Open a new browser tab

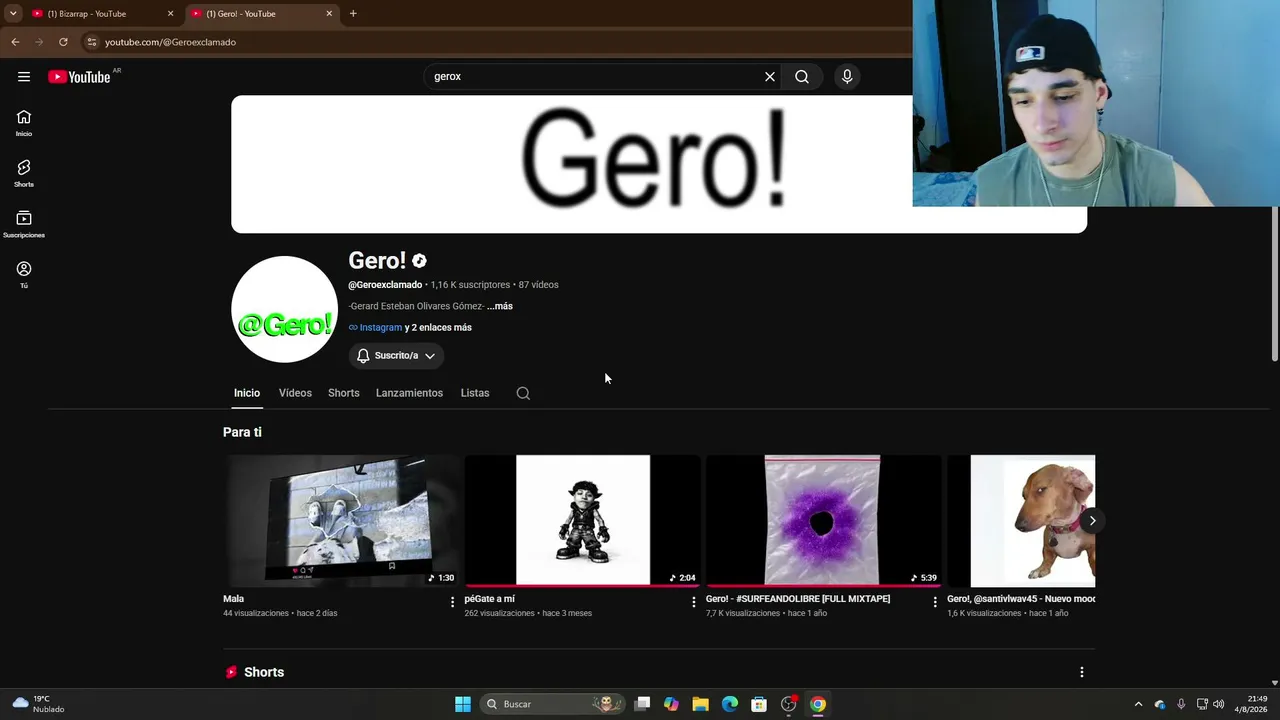[x=353, y=14]
